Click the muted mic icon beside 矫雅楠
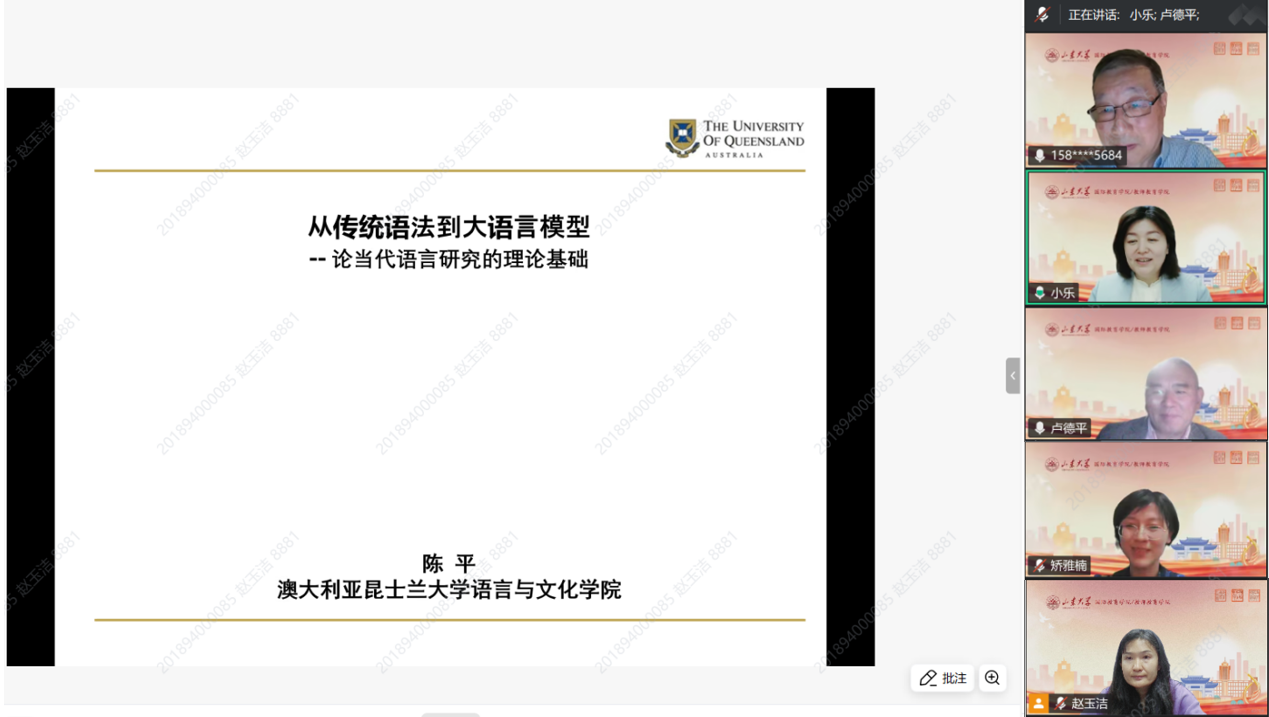Image resolution: width=1269 pixels, height=717 pixels. (1040, 565)
